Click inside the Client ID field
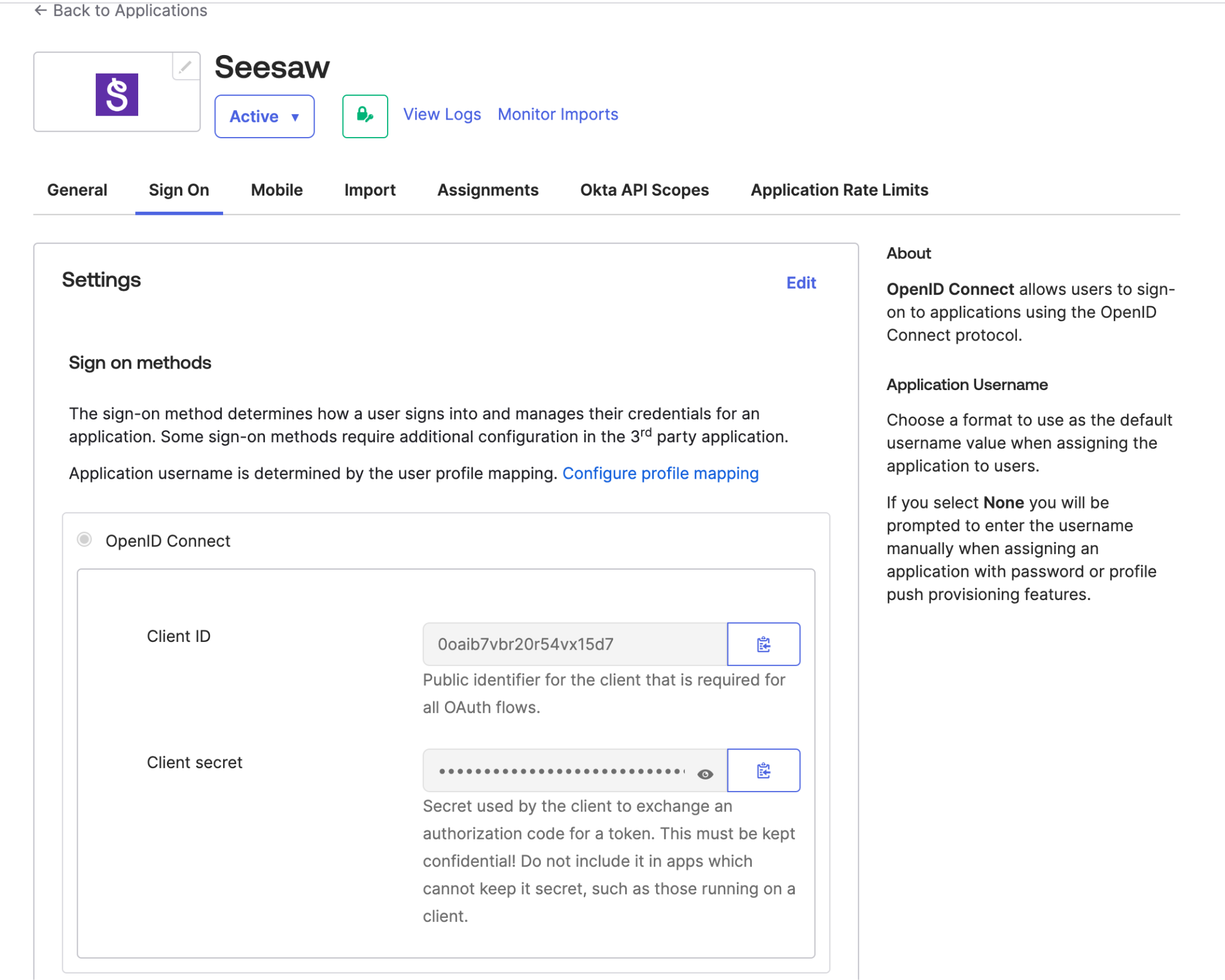The image size is (1225, 980). [x=574, y=644]
